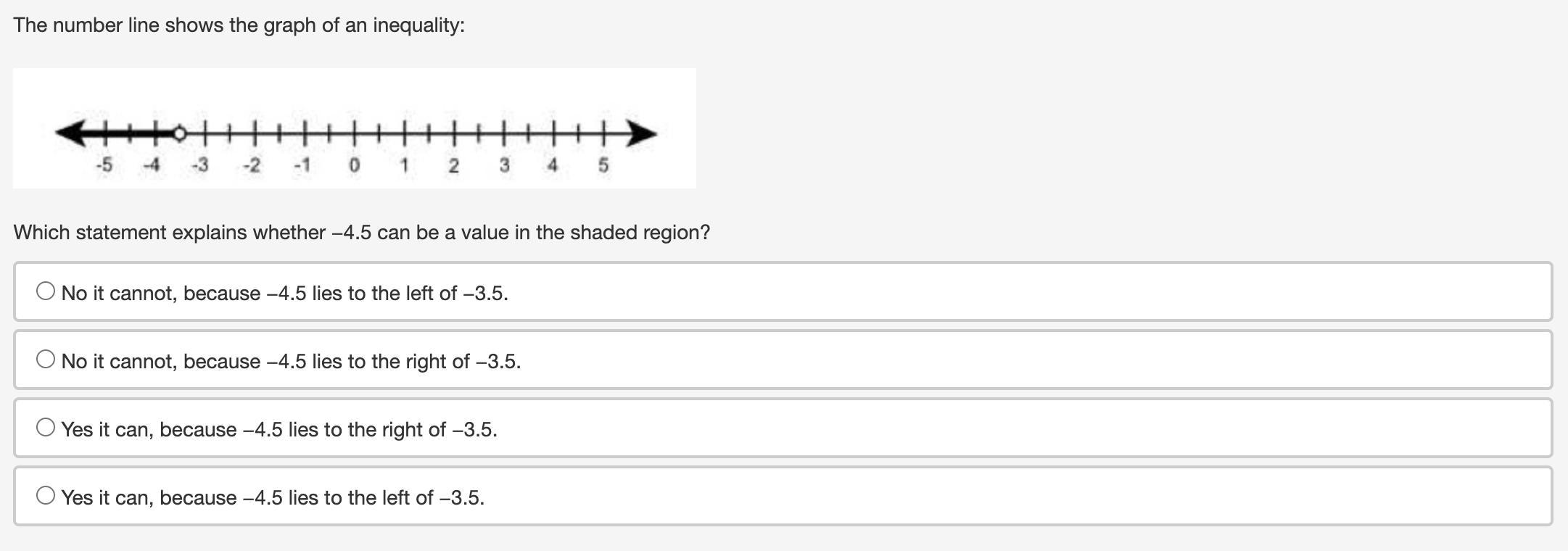The image size is (1568, 551).
Task: Click the 'Which statement explains' question text
Action: pos(362,233)
